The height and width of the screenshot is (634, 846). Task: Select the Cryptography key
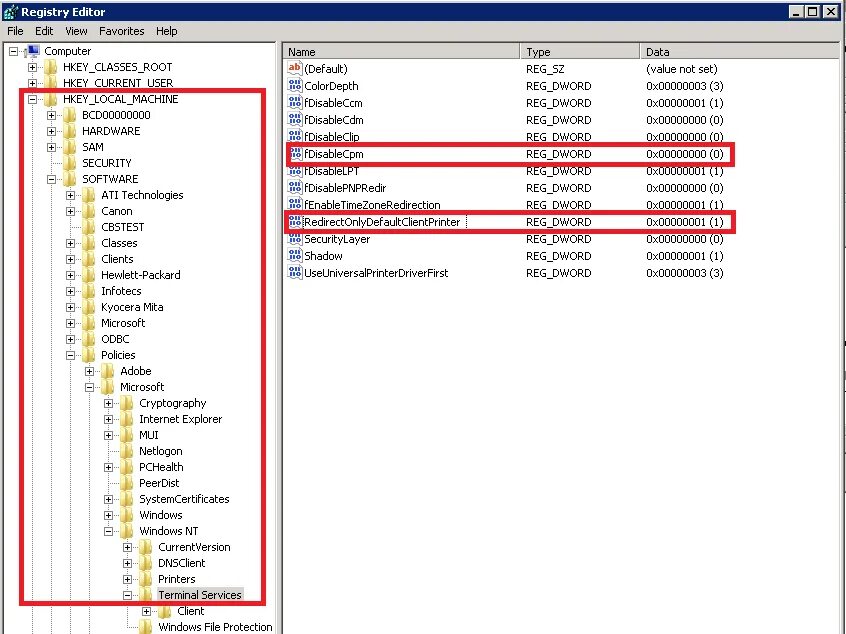click(173, 403)
